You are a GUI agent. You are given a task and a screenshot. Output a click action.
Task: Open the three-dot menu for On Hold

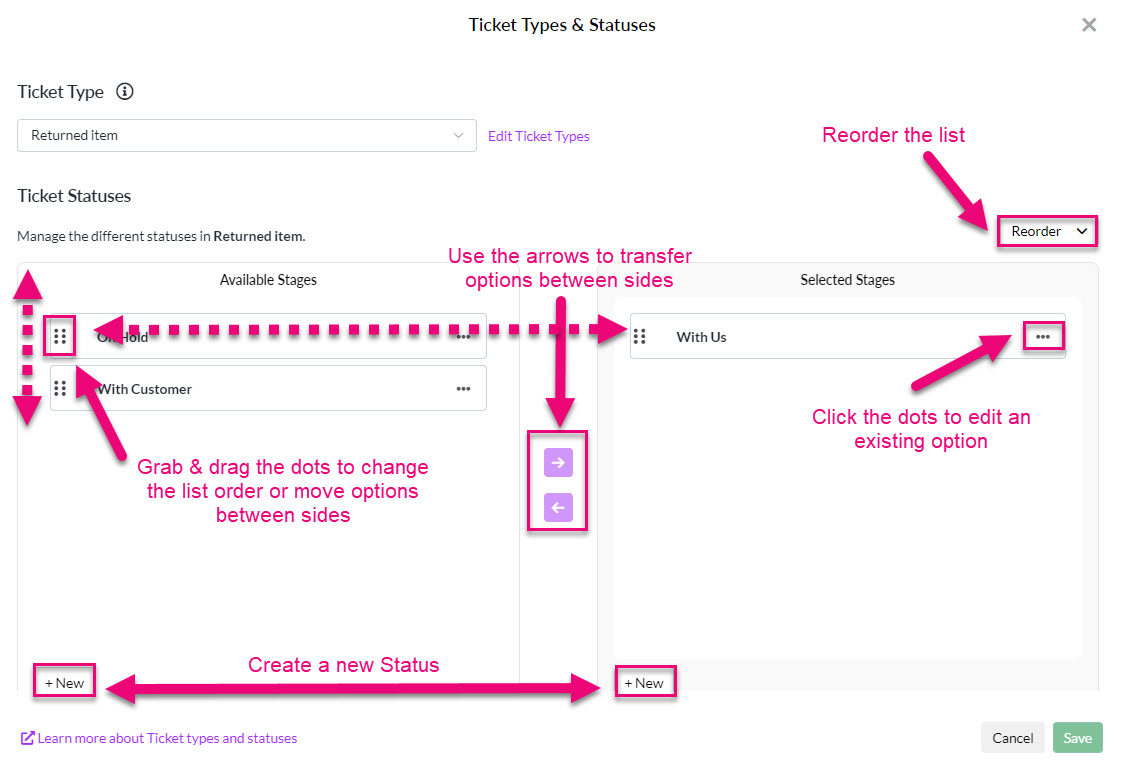tap(464, 336)
